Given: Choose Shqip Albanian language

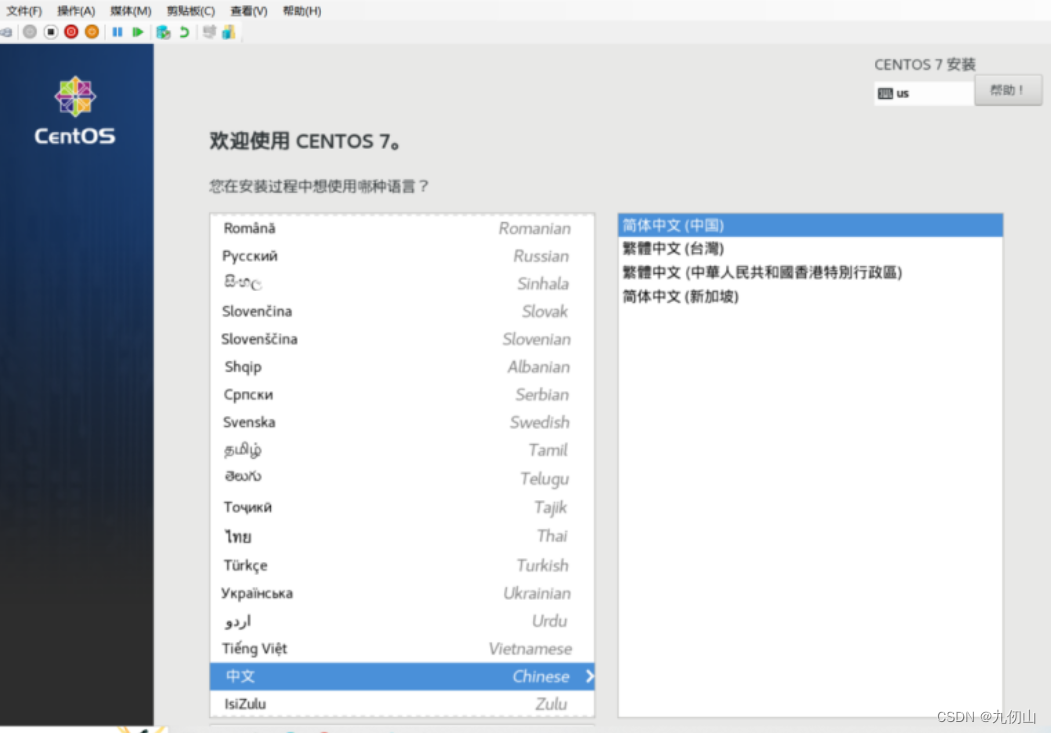Looking at the screenshot, I should coord(402,366).
